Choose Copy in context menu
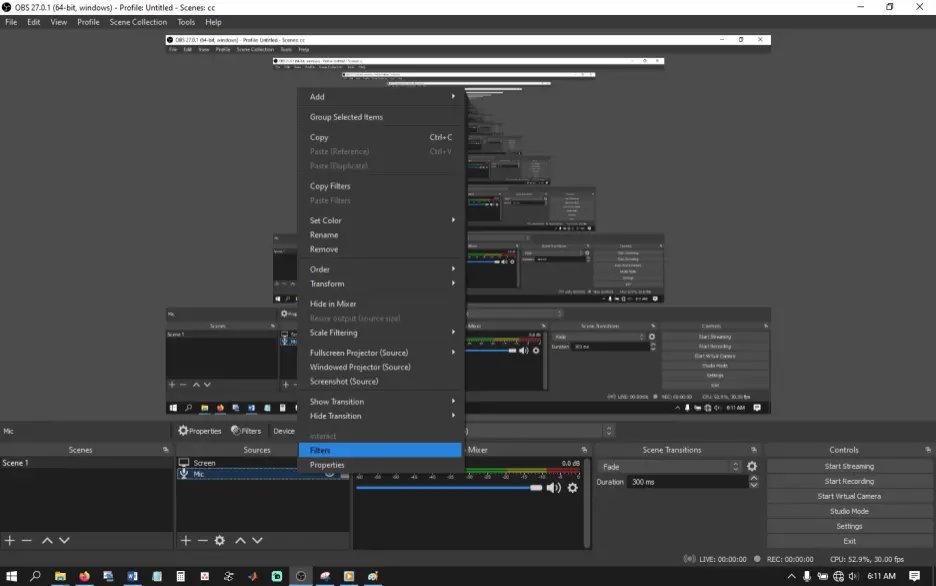Image resolution: width=936 pixels, height=586 pixels. 380,137
